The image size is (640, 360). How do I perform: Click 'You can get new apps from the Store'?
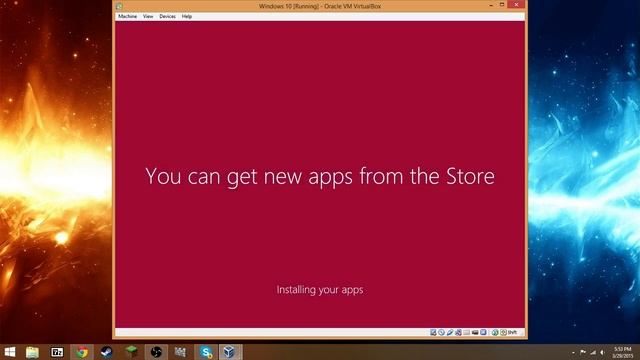320,176
